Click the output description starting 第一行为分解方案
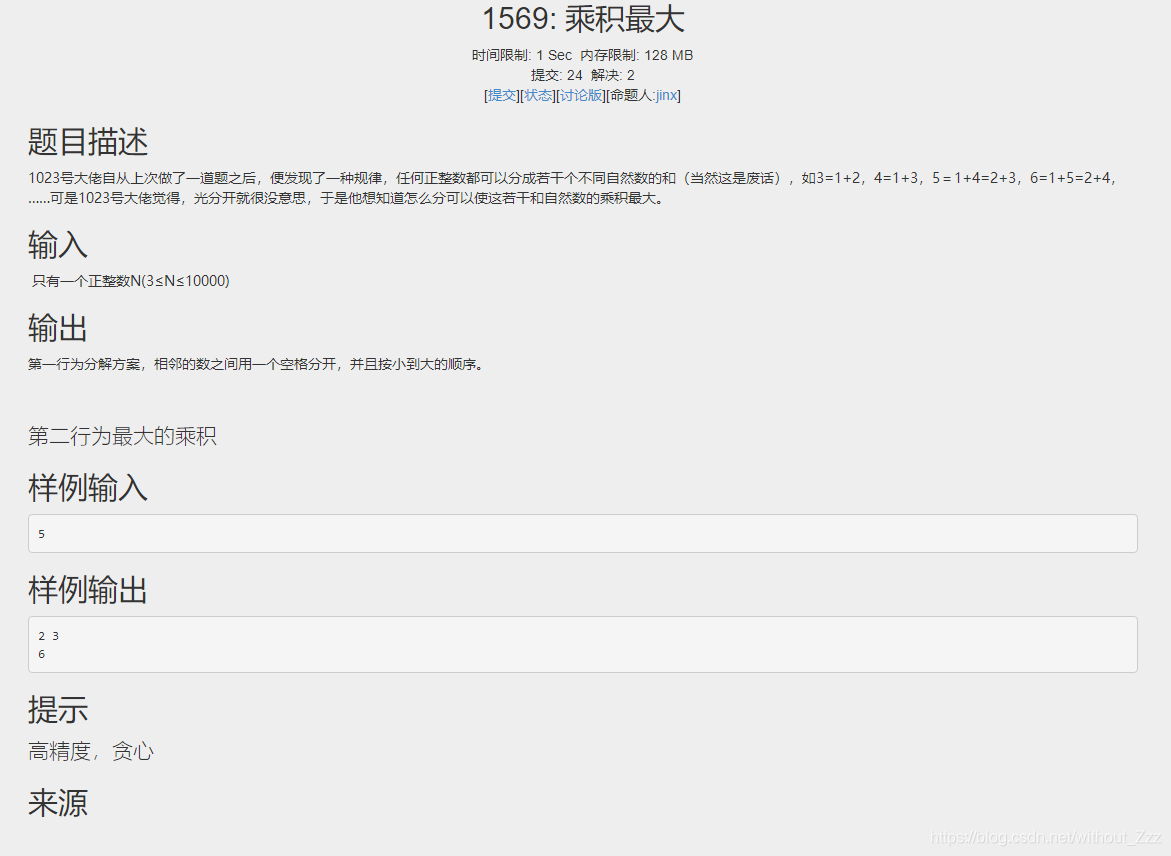The width and height of the screenshot is (1171, 856). (x=258, y=365)
